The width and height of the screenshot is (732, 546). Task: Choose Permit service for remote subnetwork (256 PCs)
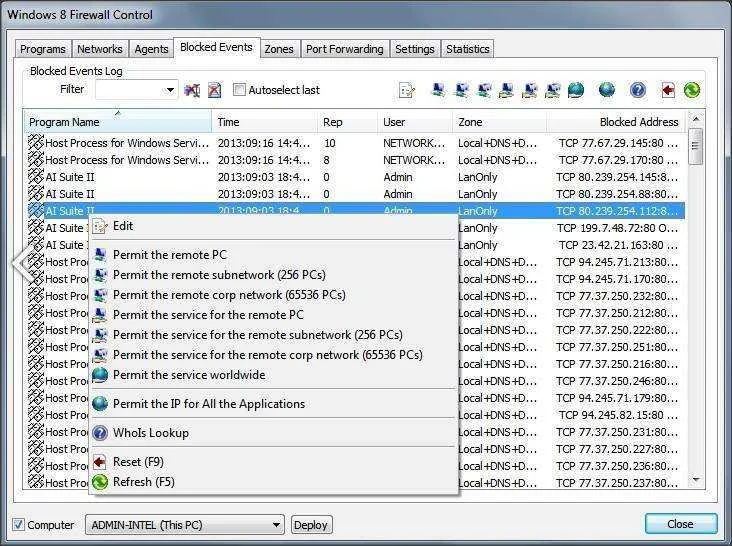pos(273,335)
